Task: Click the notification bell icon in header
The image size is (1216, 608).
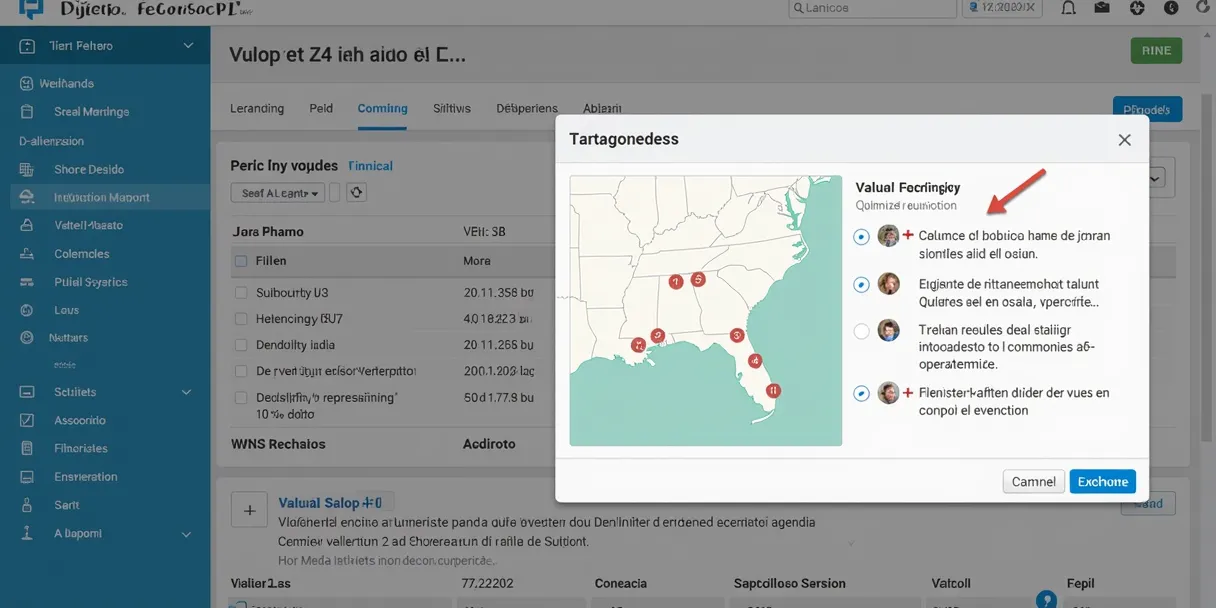Action: pyautogui.click(x=1068, y=8)
